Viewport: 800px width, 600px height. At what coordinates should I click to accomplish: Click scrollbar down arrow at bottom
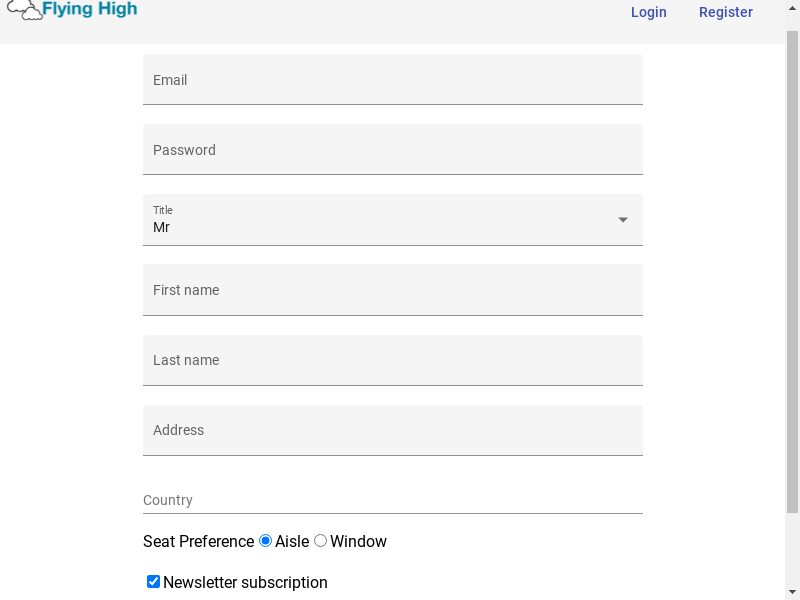792,591
